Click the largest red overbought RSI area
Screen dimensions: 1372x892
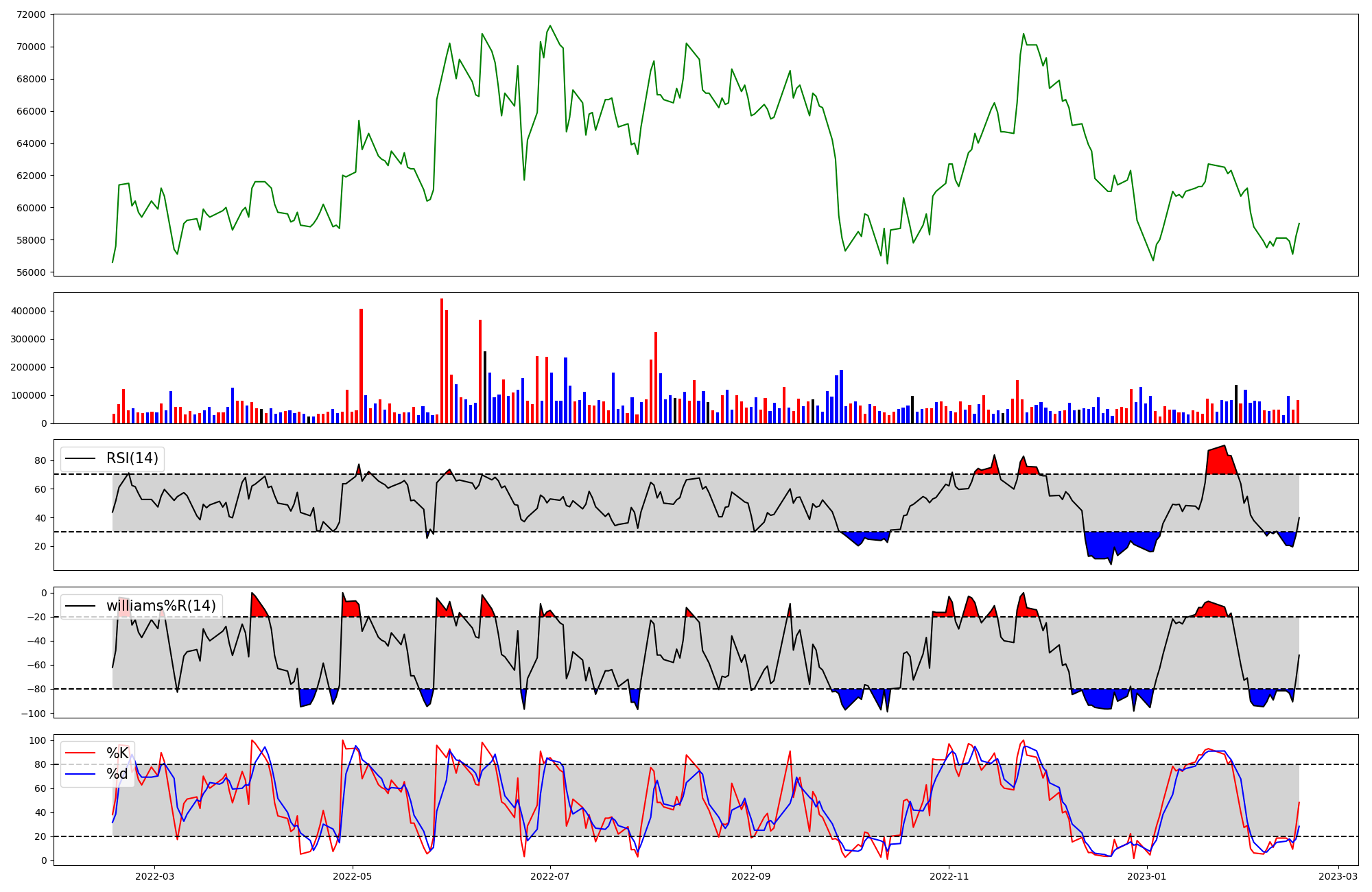1220,461
